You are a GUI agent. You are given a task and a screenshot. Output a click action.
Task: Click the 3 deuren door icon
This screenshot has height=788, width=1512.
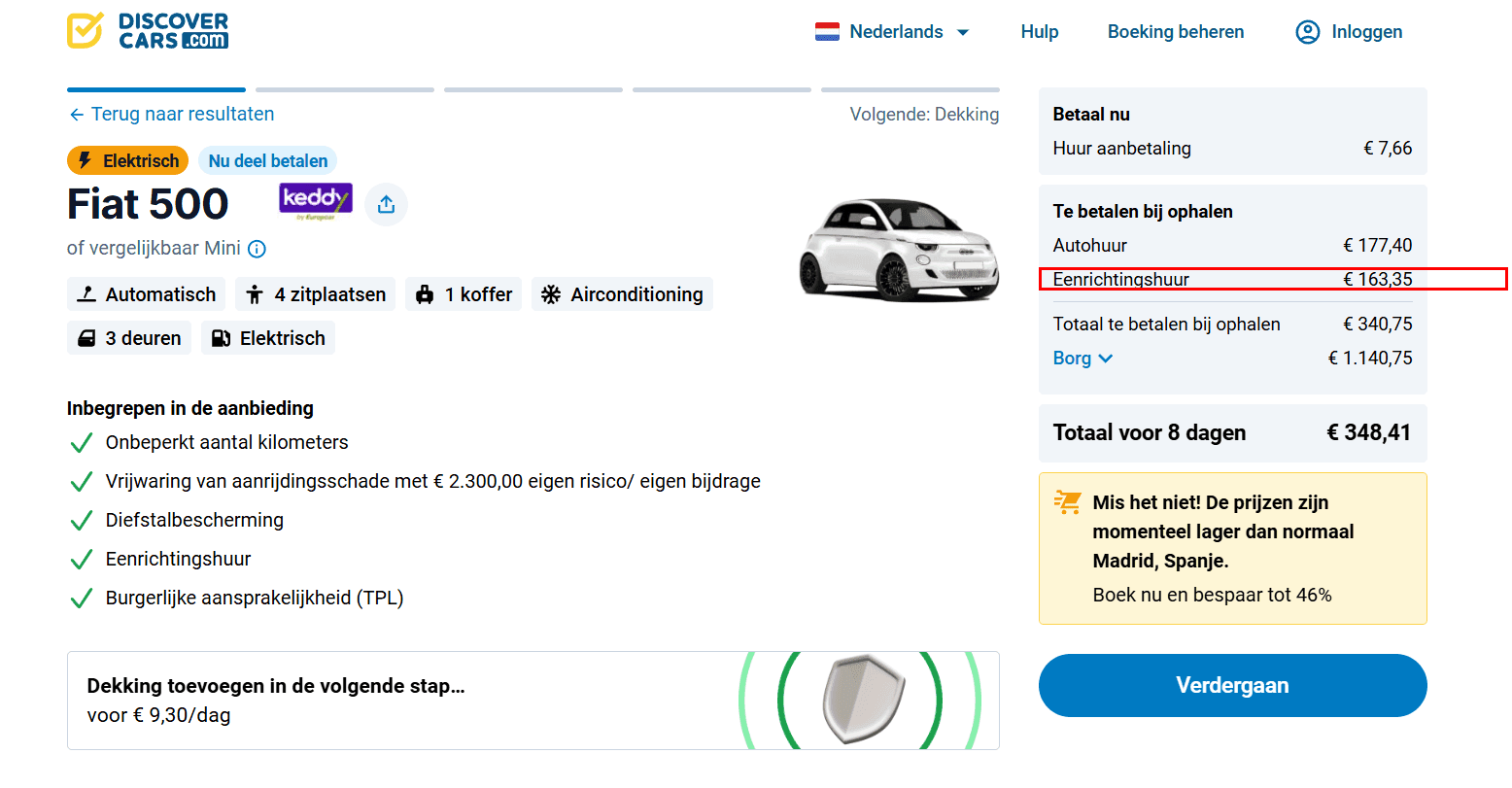[86, 338]
